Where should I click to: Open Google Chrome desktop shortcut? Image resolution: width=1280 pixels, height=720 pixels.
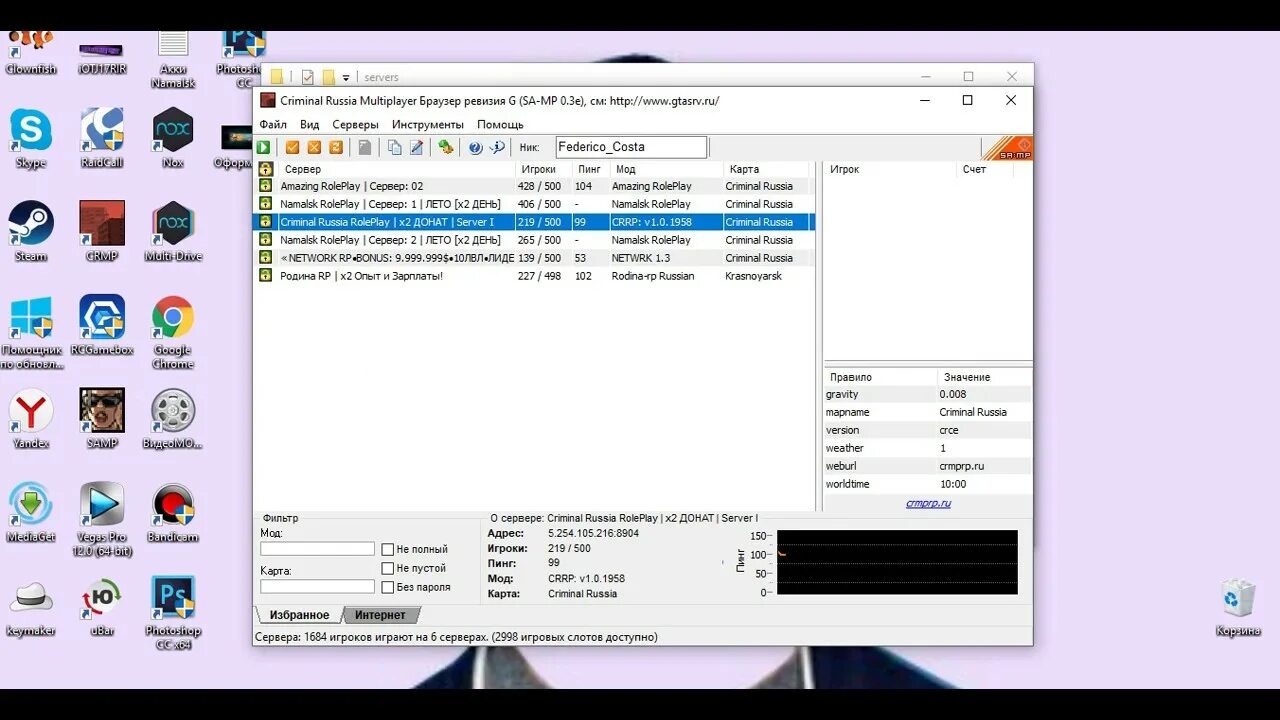(173, 332)
